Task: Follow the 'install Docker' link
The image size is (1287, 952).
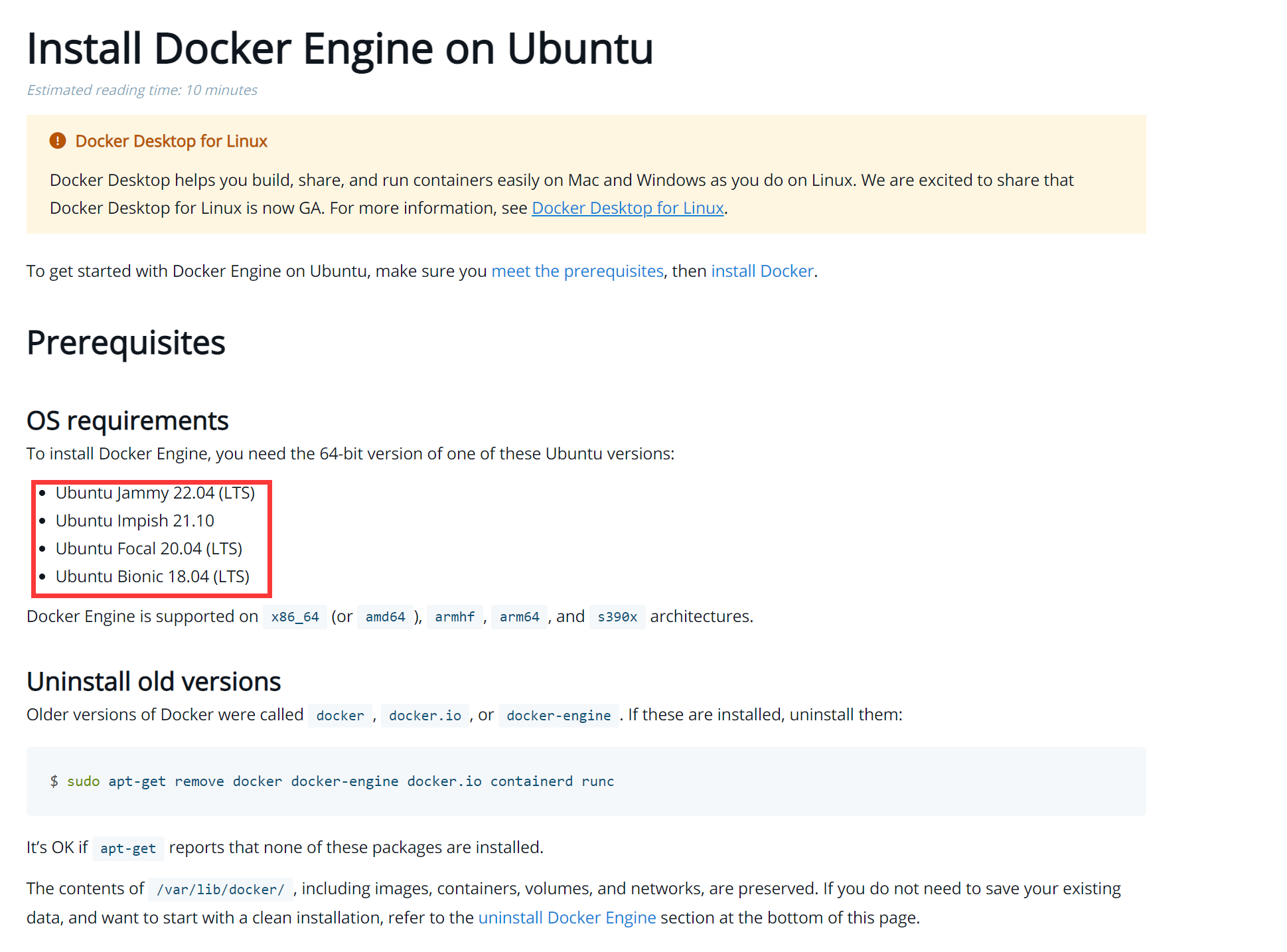Action: pos(762,271)
